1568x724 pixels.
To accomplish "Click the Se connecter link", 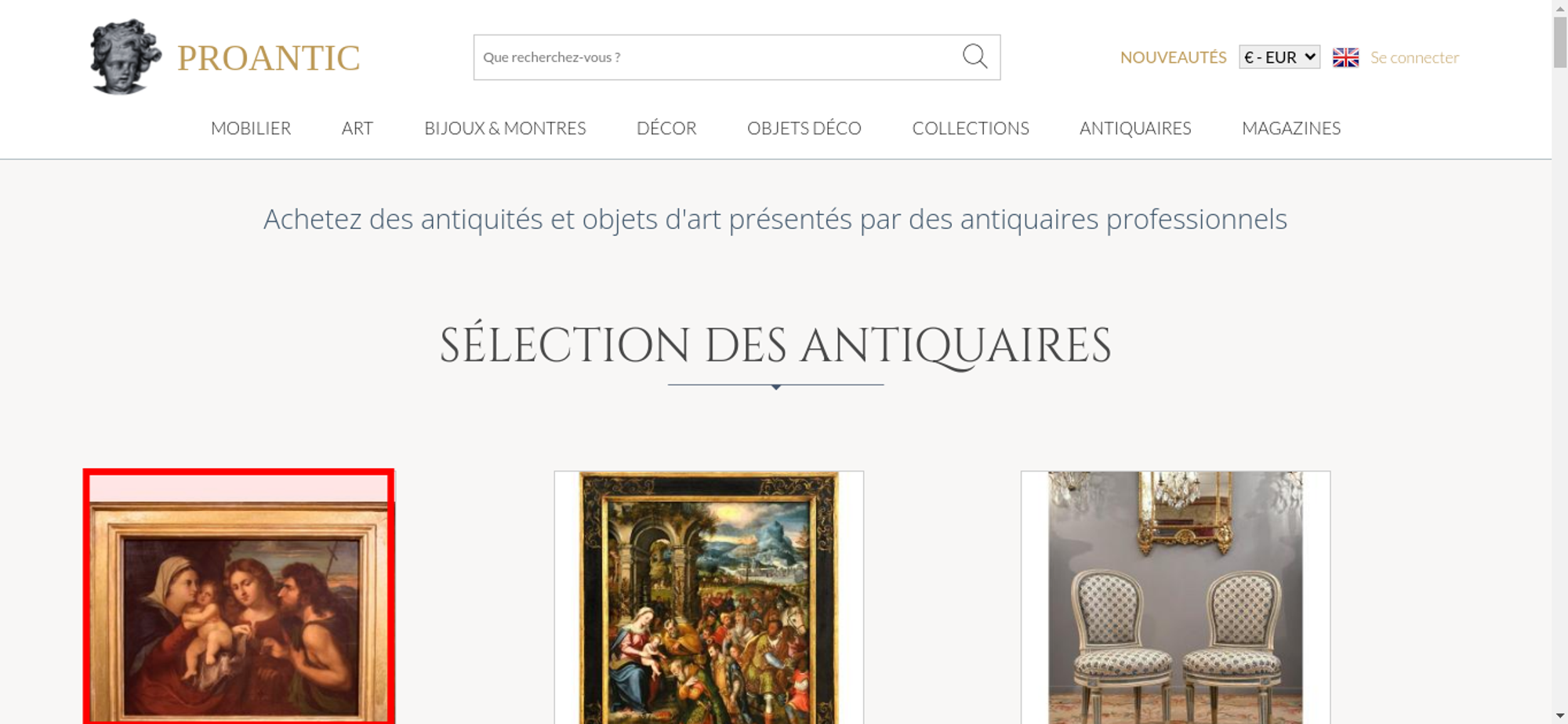I will (1414, 57).
